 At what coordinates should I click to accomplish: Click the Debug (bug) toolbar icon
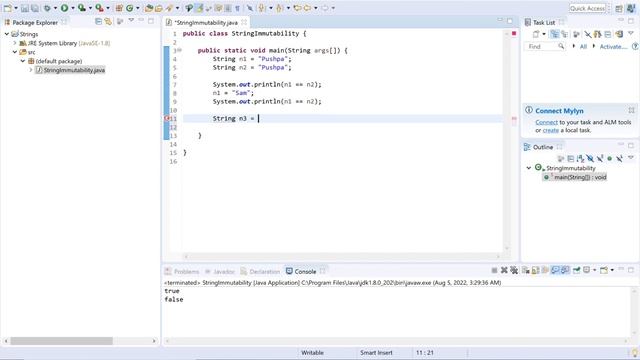click(x=47, y=8)
